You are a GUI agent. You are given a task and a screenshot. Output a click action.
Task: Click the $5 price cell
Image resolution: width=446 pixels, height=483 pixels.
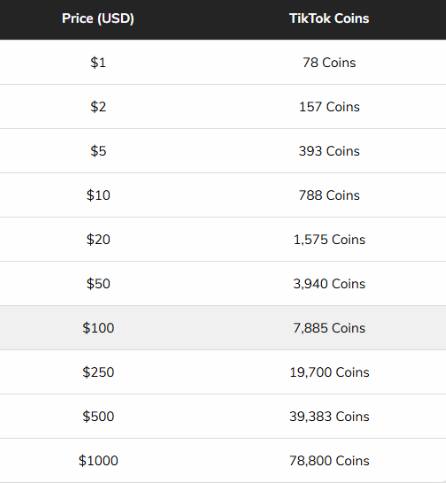click(x=98, y=151)
